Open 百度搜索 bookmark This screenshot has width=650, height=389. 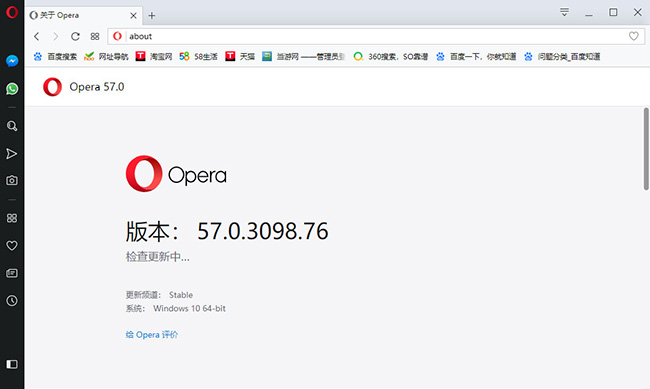point(55,56)
